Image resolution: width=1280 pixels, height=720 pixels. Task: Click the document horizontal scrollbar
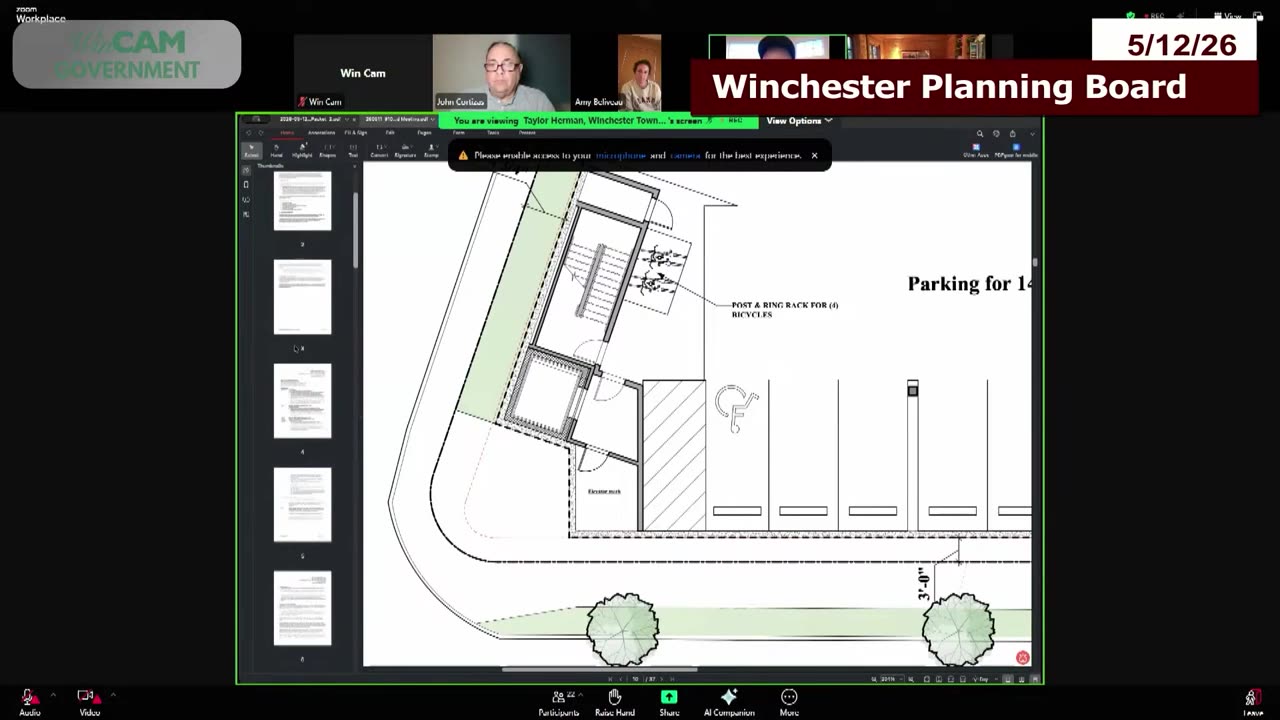600,670
